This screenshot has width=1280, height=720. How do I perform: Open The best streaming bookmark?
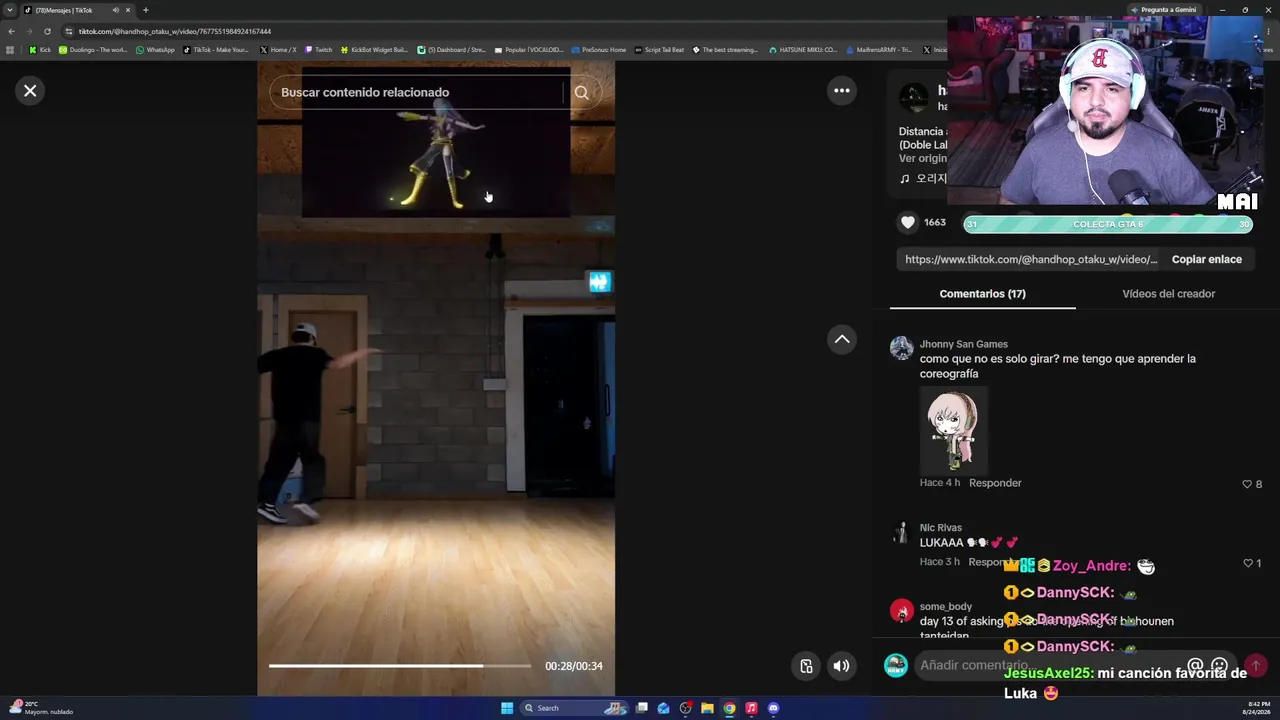coord(725,49)
